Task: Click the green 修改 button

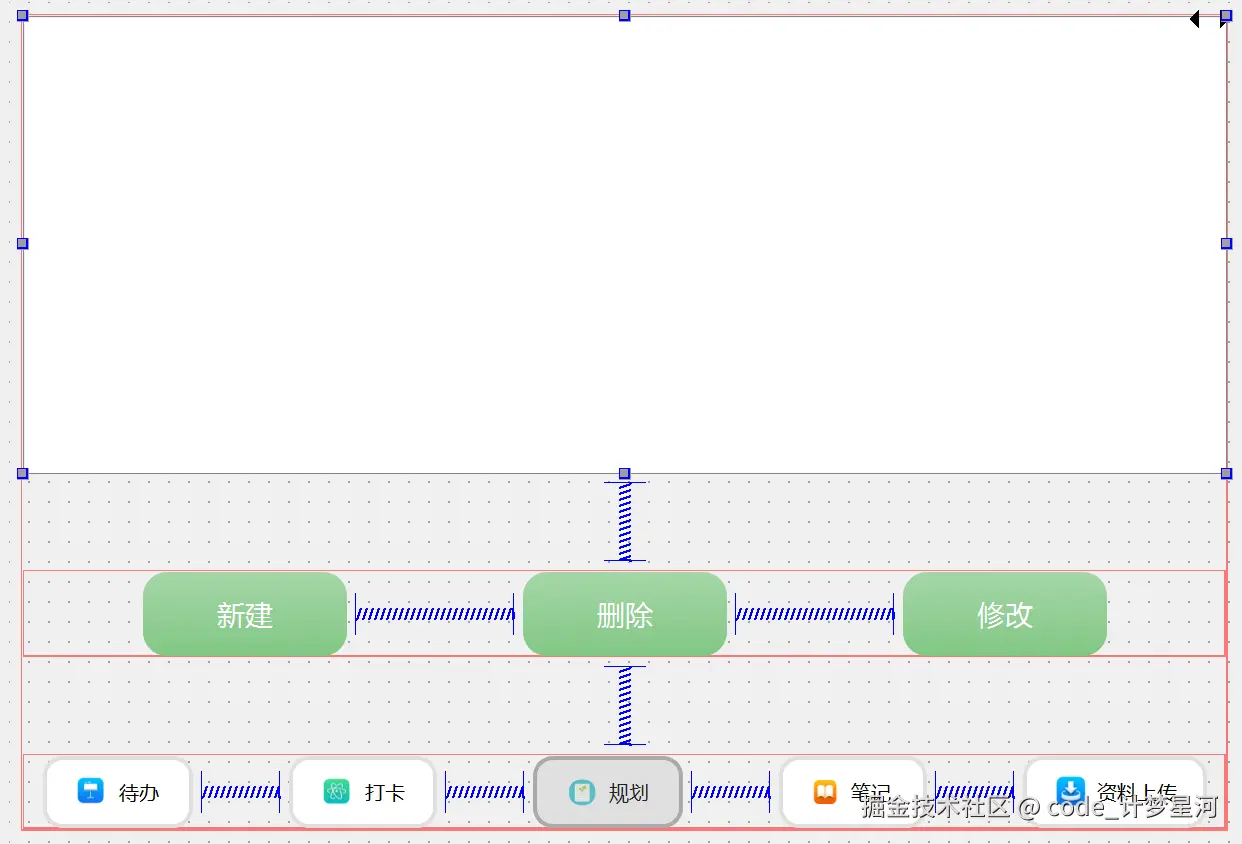Action: (x=1005, y=614)
